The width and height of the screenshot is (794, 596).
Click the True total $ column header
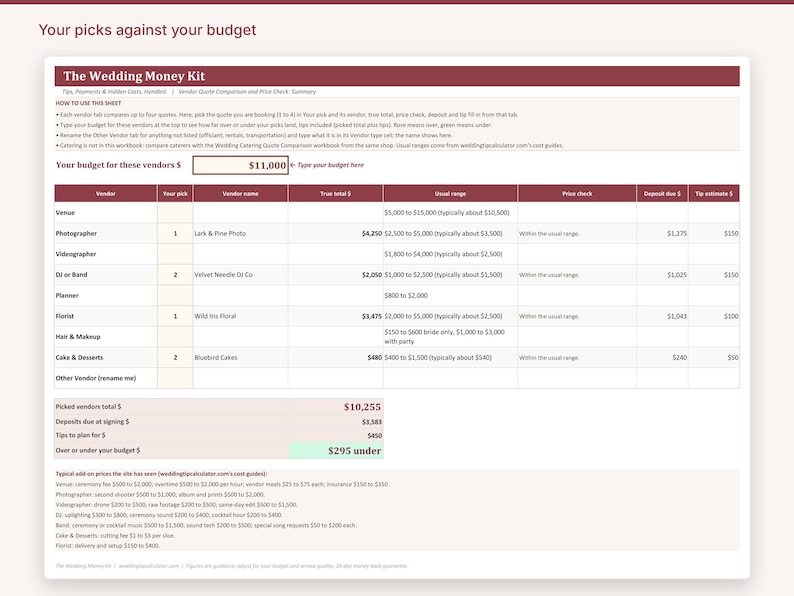point(335,193)
